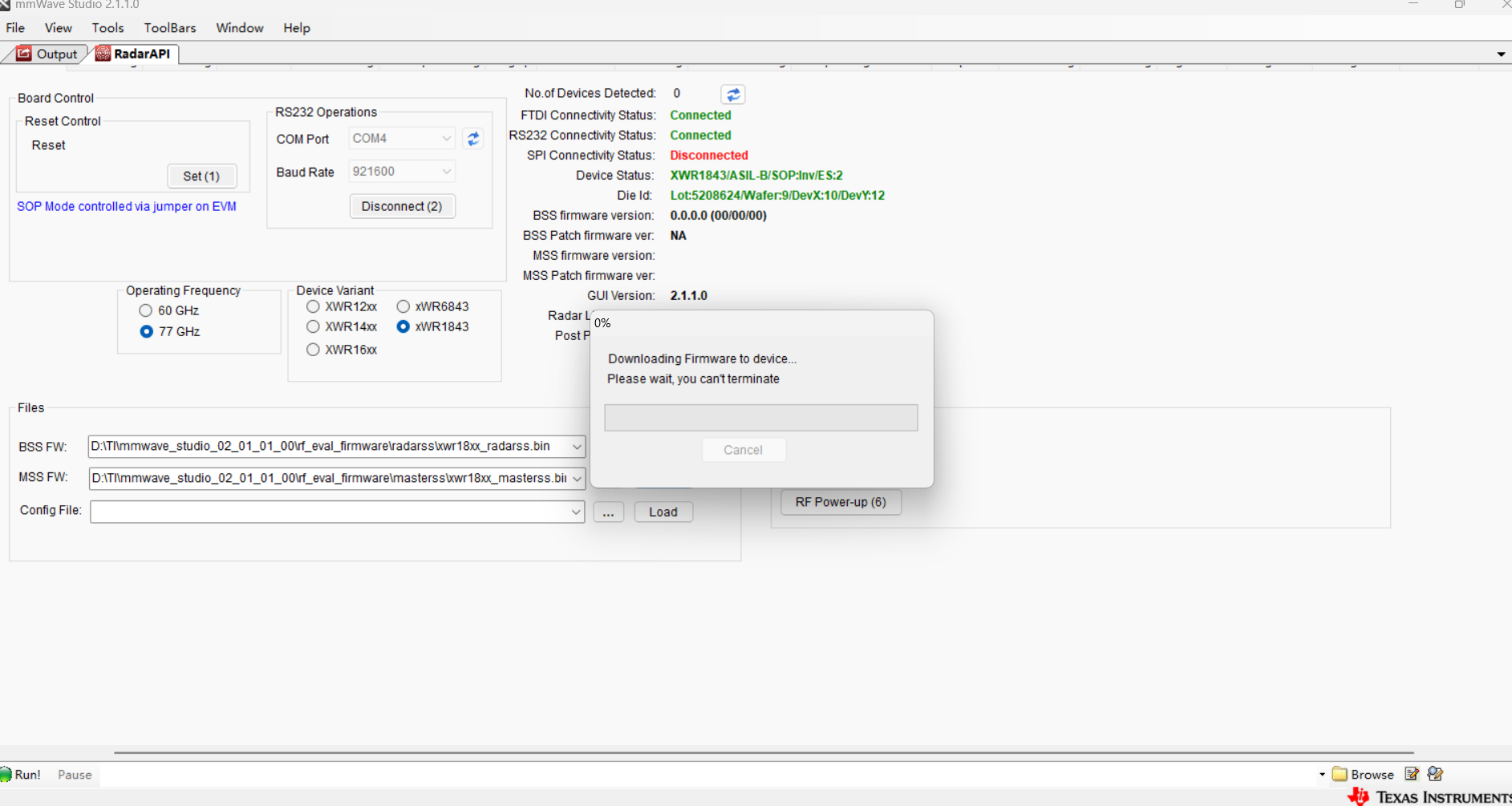
Task: Click the Disconnect (2) button
Action: tap(402, 206)
